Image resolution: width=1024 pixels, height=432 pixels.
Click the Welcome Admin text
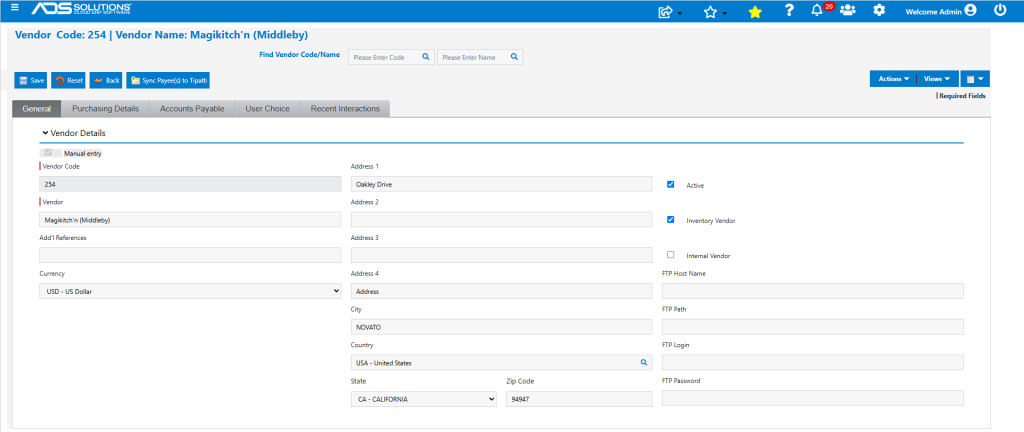point(934,11)
